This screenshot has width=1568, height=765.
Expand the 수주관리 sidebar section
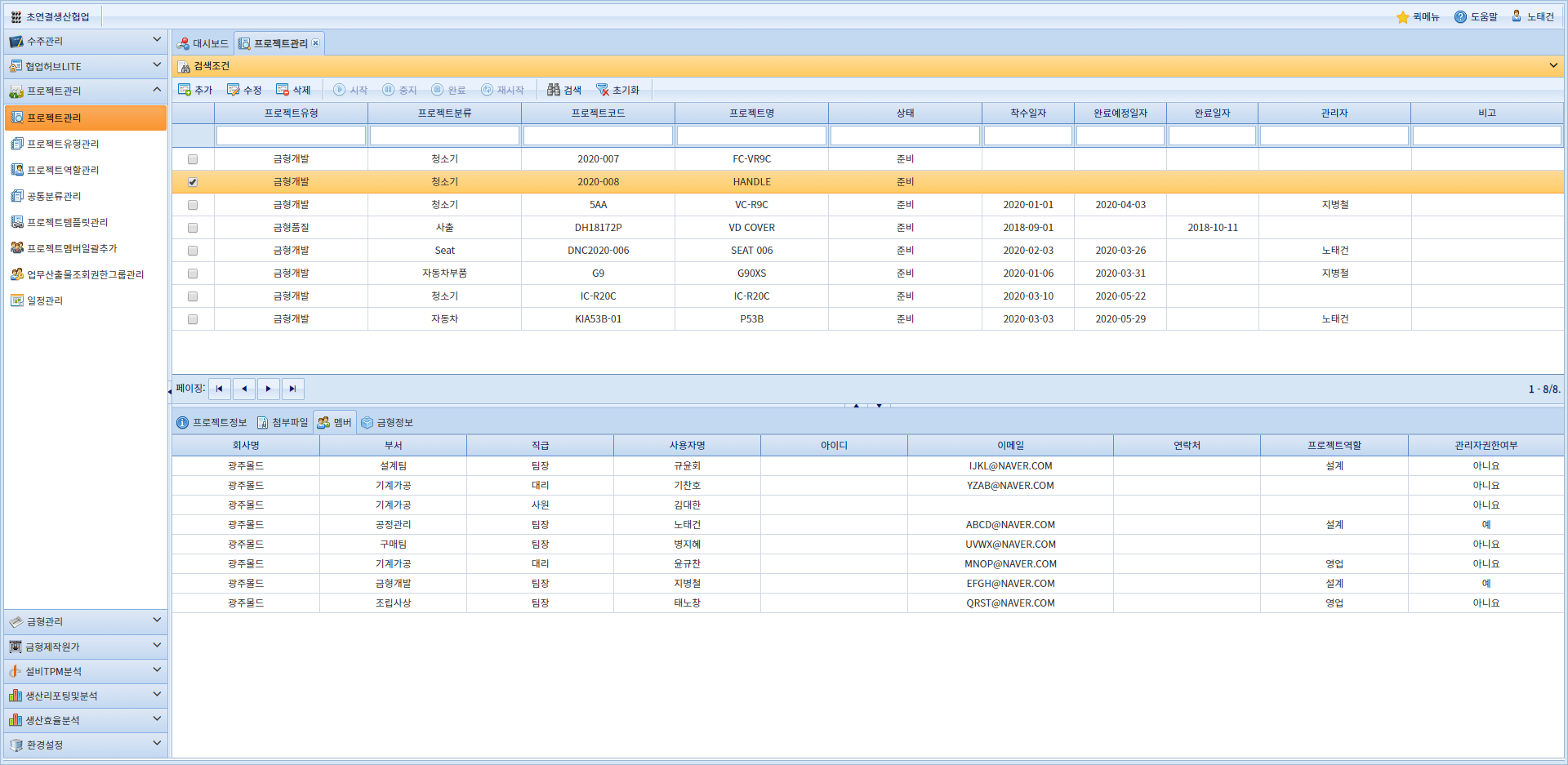point(86,41)
